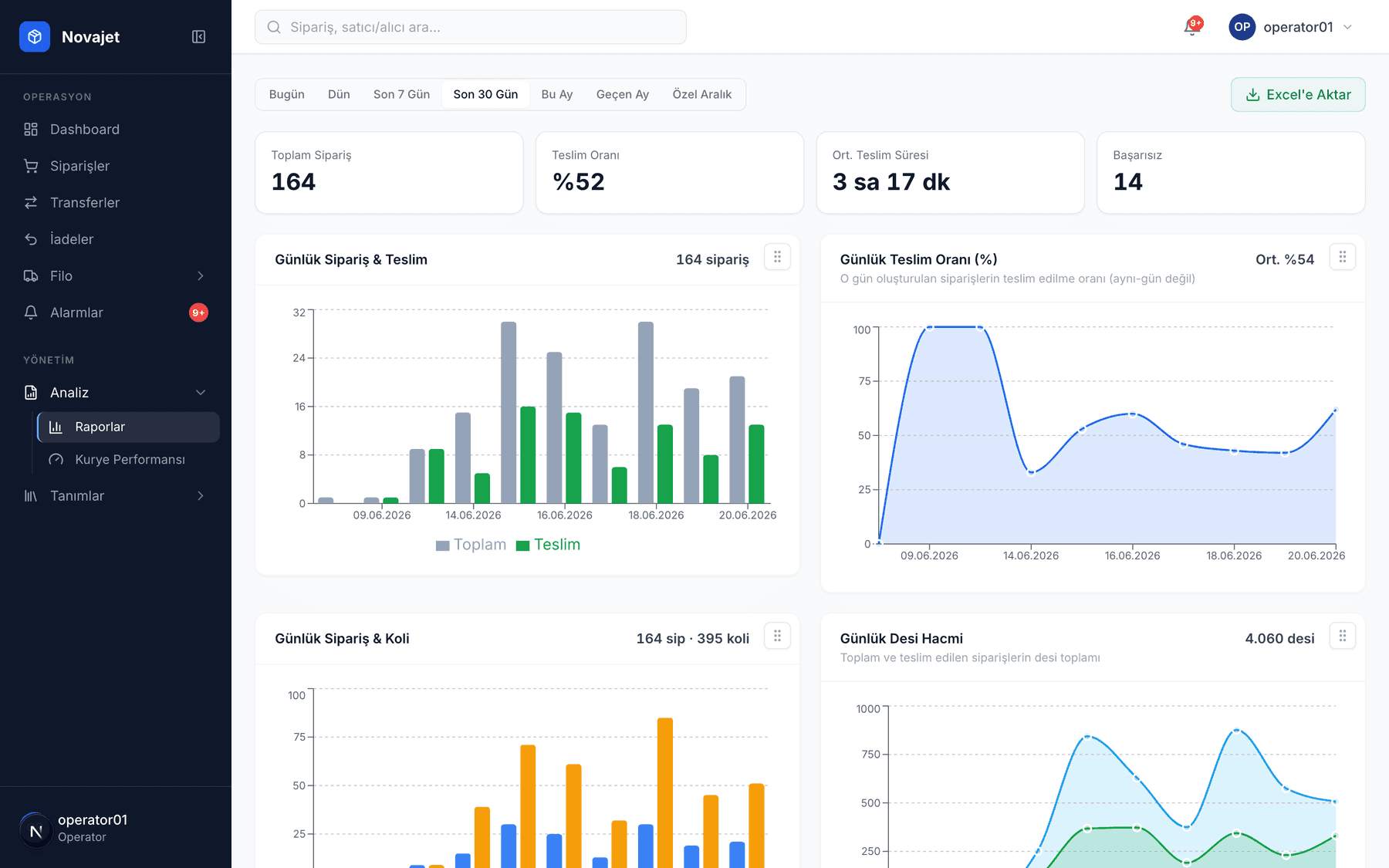Export report with Excel'e Aktar button
The image size is (1389, 868).
tap(1298, 94)
